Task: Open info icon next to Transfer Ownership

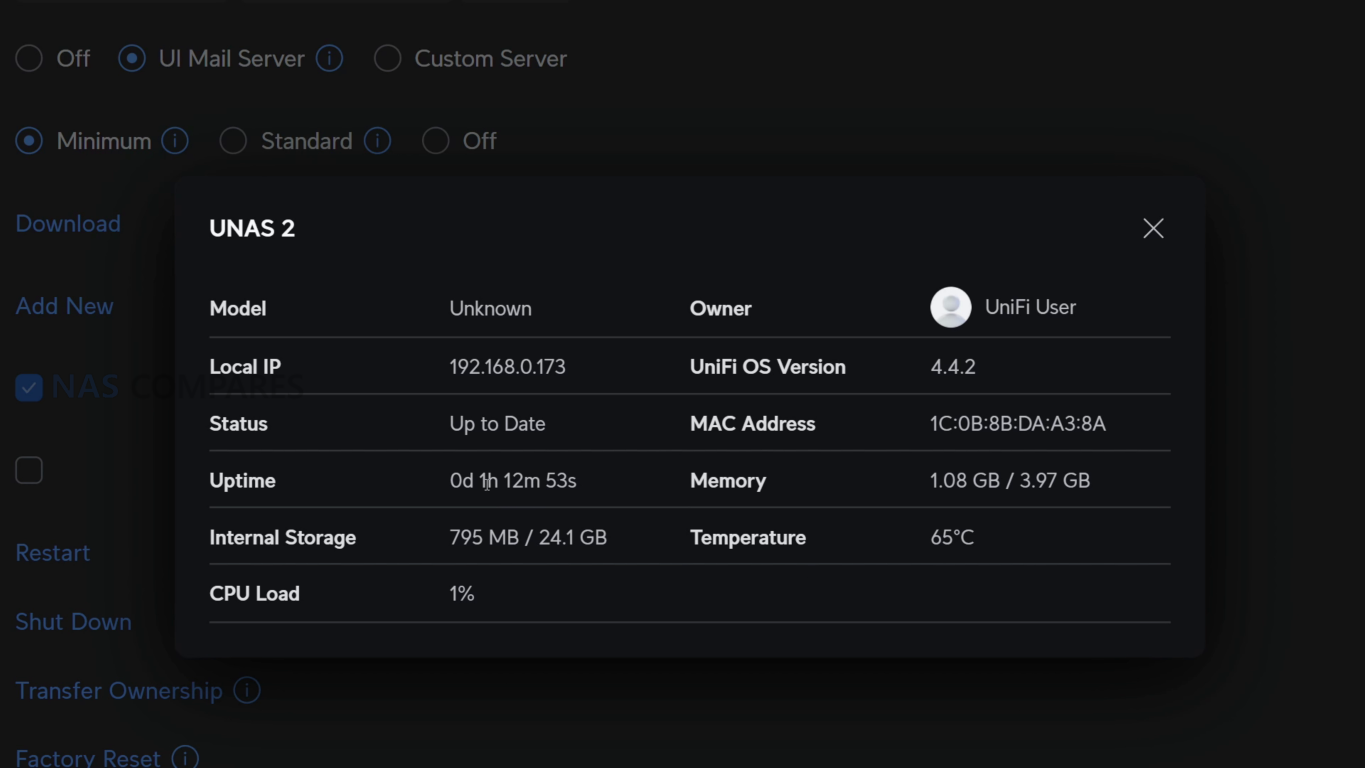Action: [x=246, y=691]
